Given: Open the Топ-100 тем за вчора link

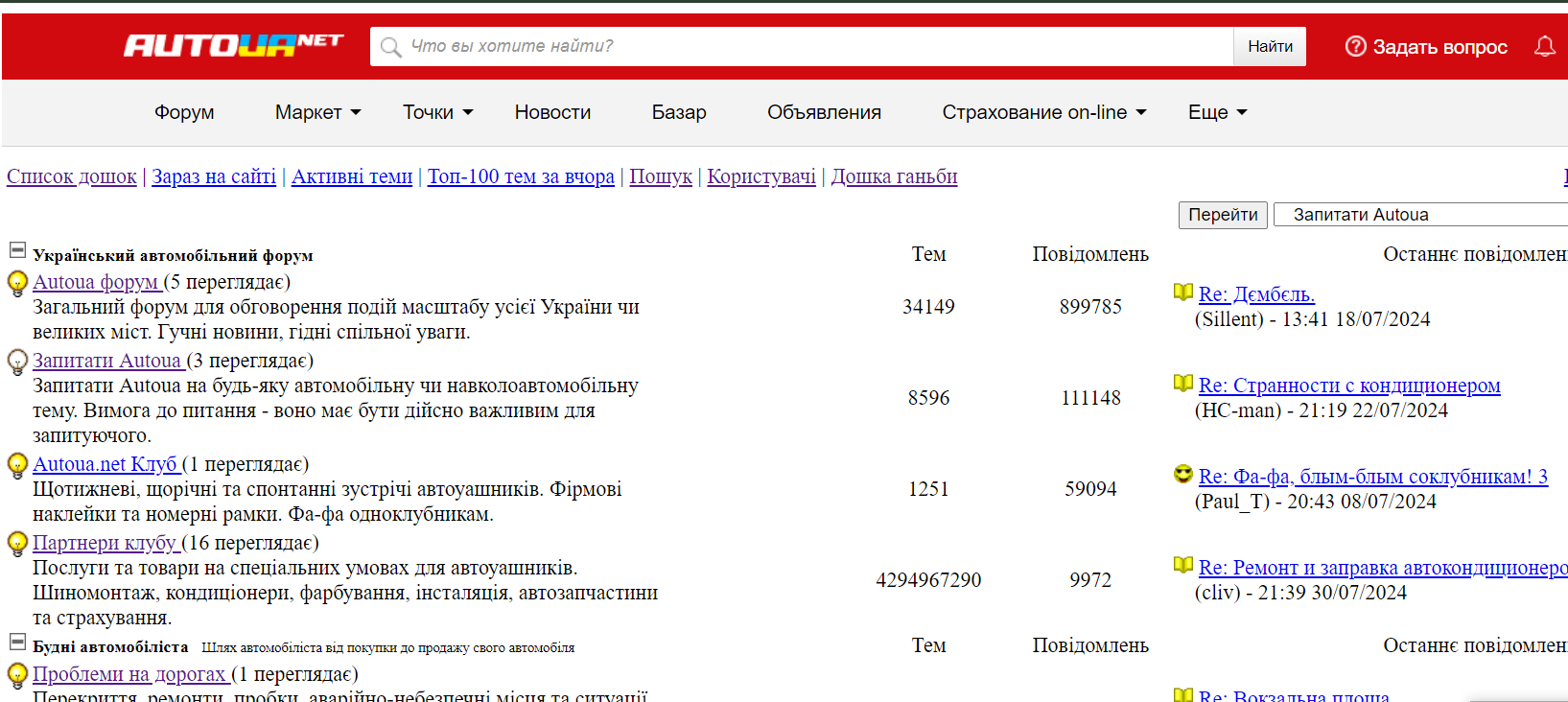Looking at the screenshot, I should pos(521,176).
